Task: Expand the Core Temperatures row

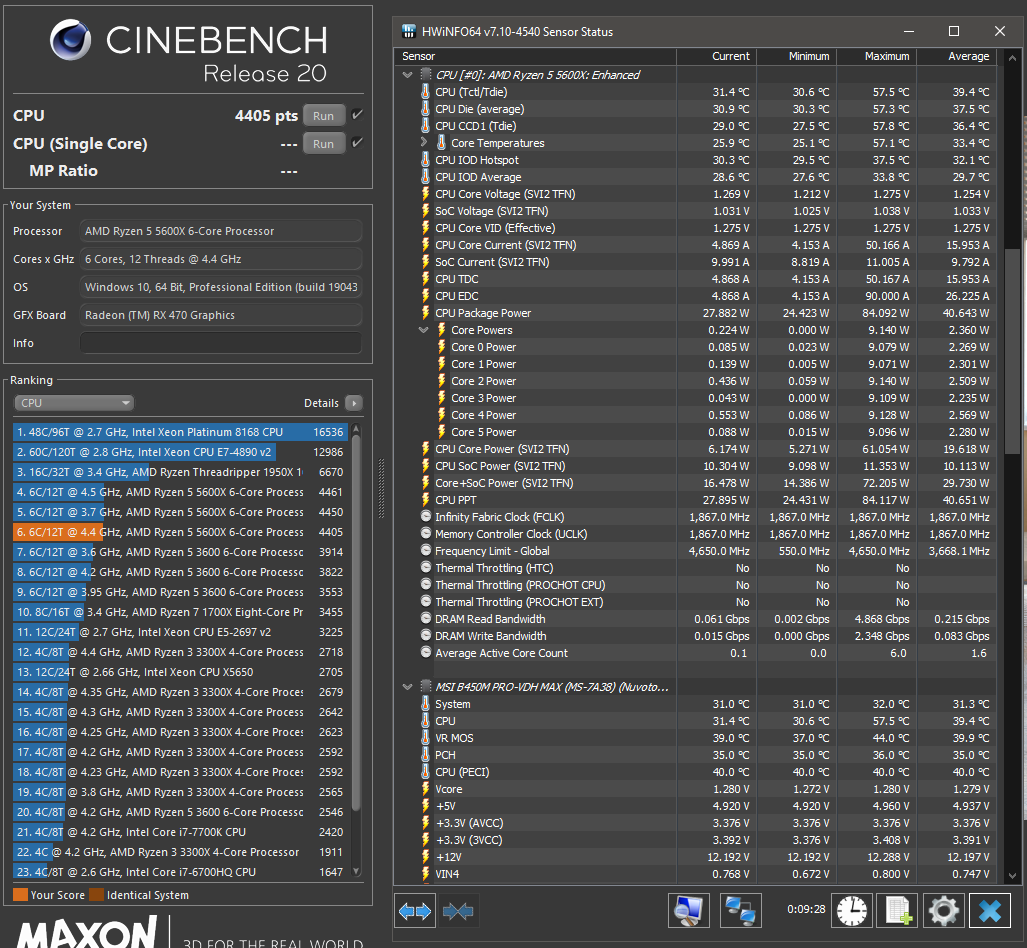Action: click(x=424, y=142)
